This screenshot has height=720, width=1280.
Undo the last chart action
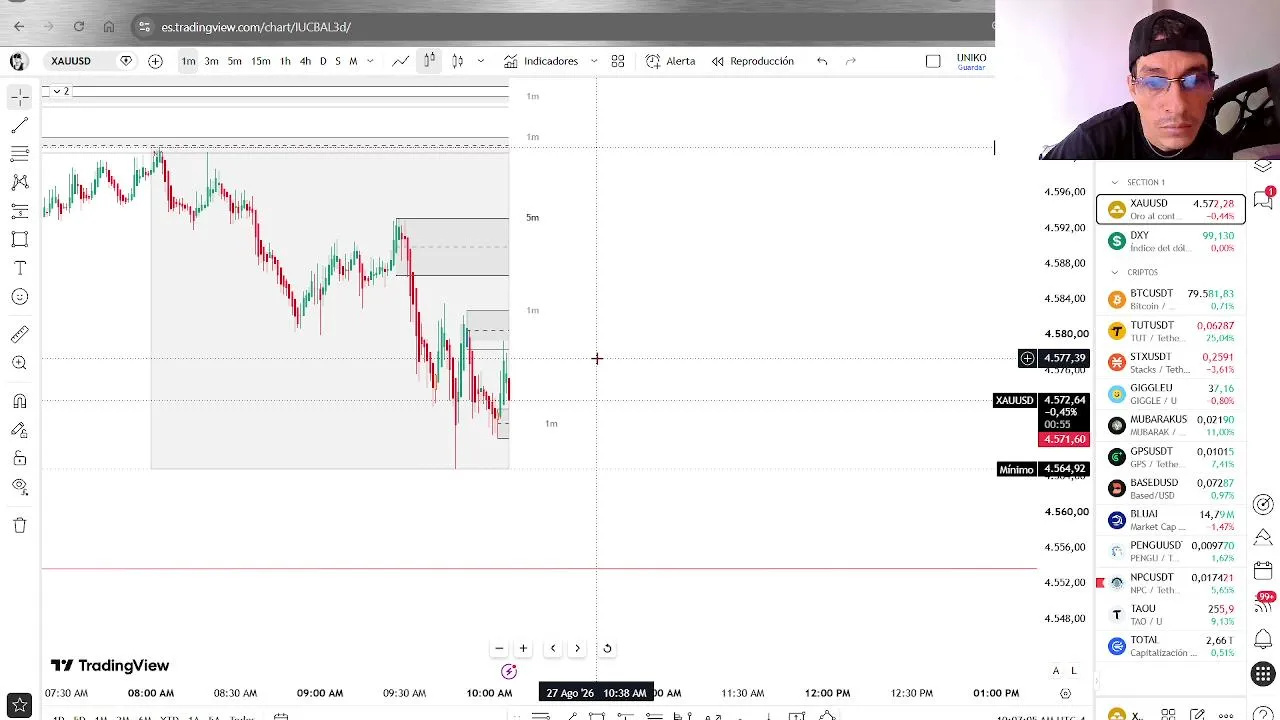pos(822,61)
